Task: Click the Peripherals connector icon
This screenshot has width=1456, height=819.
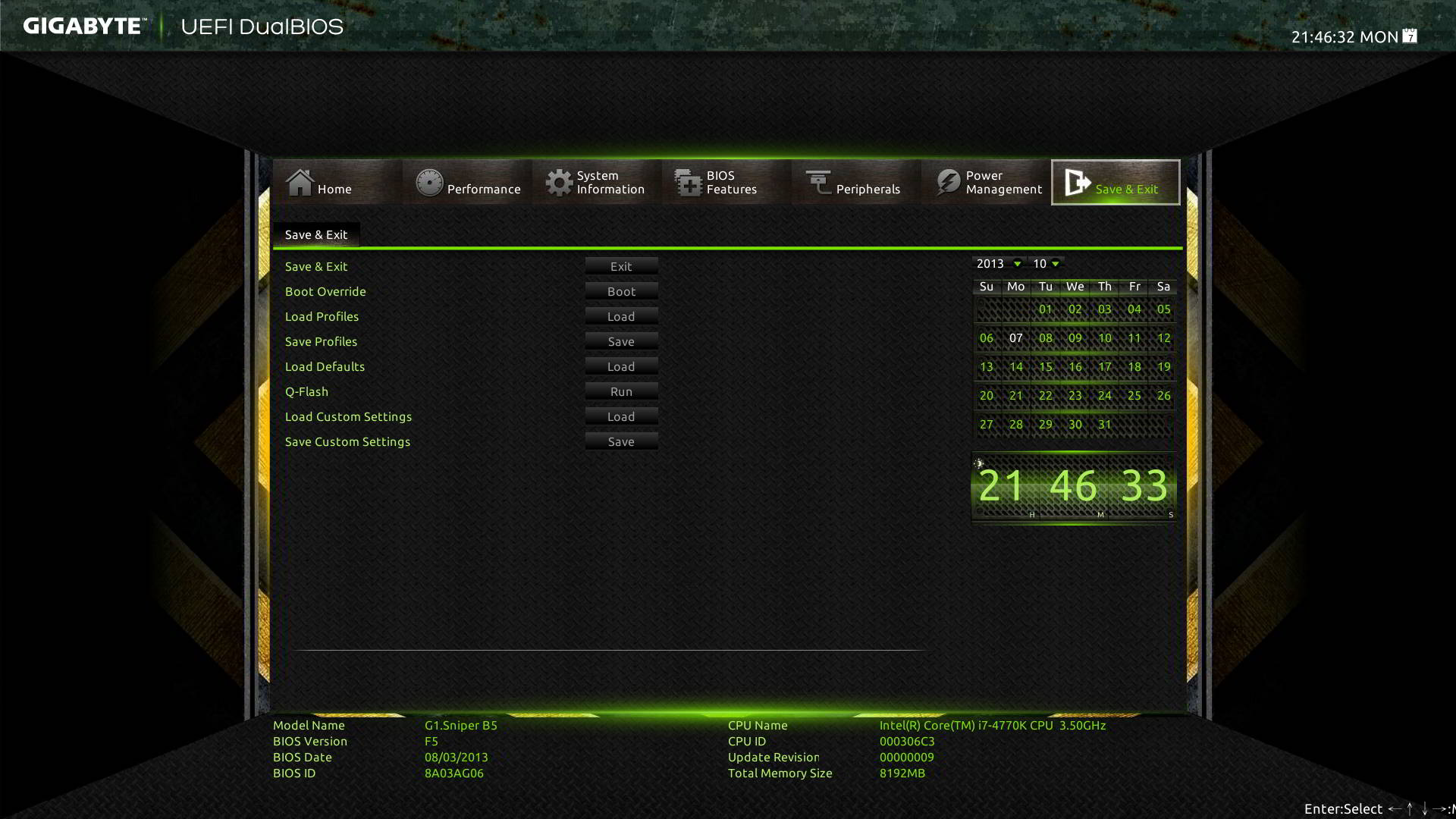Action: pyautogui.click(x=818, y=183)
